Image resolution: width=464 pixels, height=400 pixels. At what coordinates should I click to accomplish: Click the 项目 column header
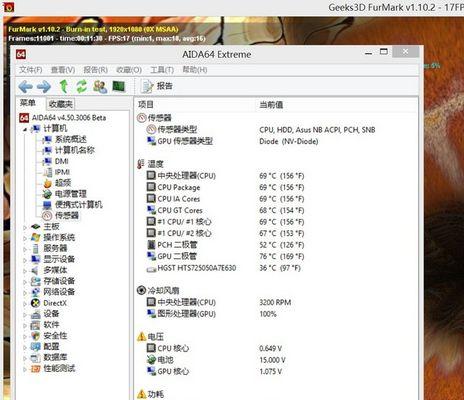pos(146,105)
